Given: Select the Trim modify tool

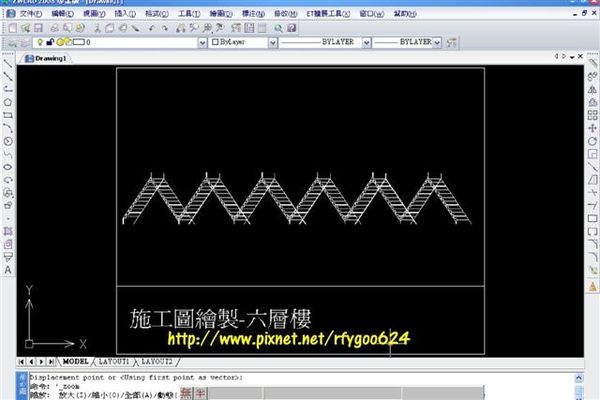Looking at the screenshot, I should tap(592, 193).
